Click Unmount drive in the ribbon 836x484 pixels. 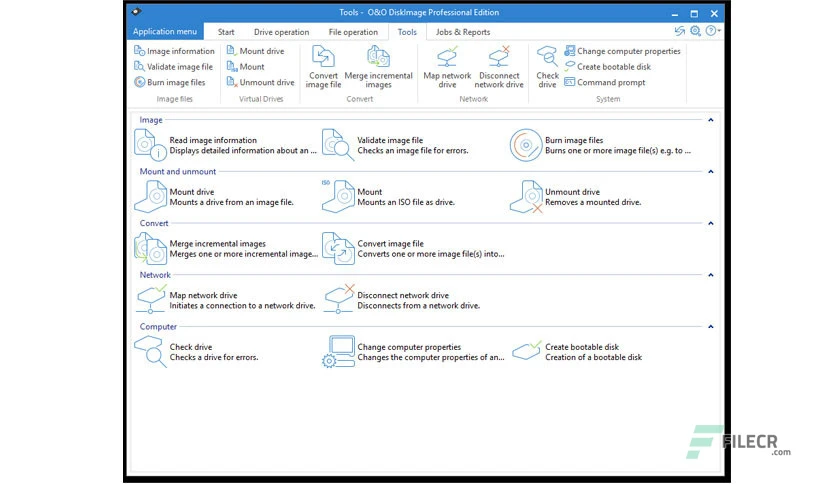click(260, 82)
